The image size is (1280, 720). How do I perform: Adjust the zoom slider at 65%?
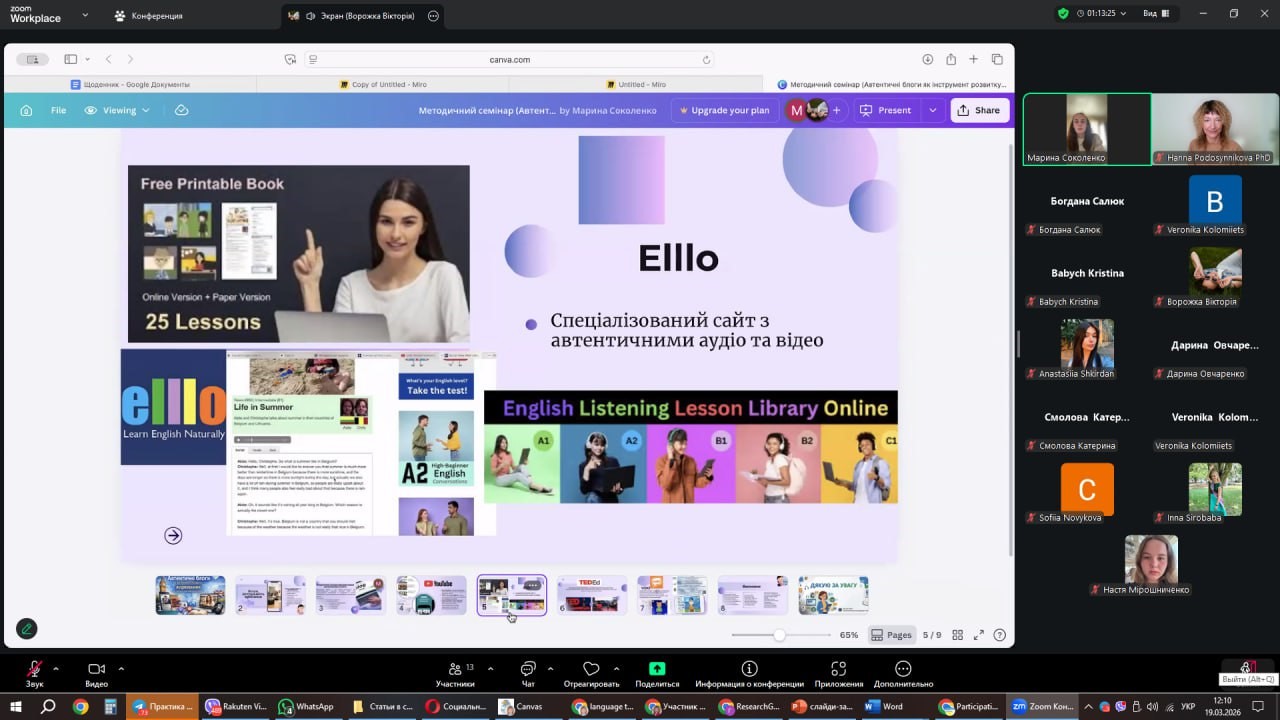point(779,635)
